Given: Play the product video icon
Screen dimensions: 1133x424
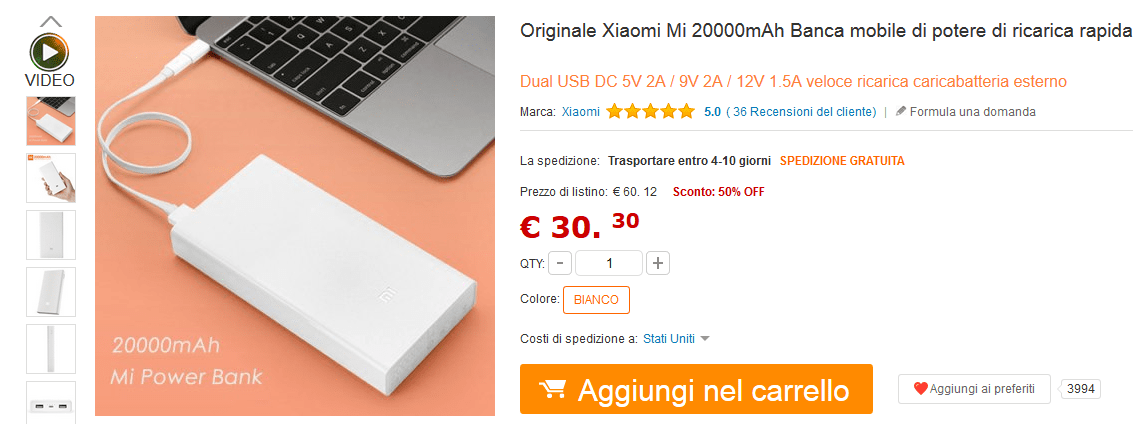Looking at the screenshot, I should pyautogui.click(x=50, y=52).
